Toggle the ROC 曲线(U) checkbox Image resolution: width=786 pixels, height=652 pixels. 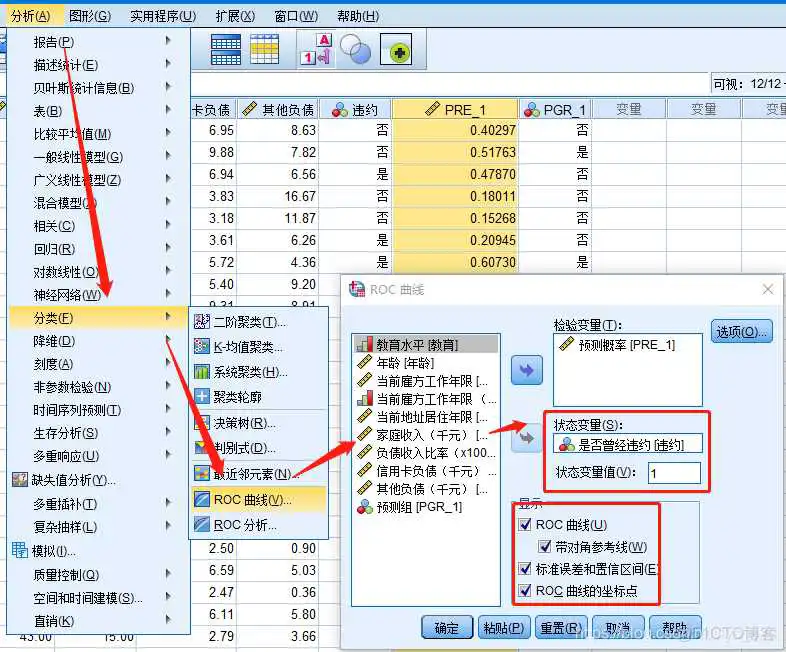tap(525, 525)
